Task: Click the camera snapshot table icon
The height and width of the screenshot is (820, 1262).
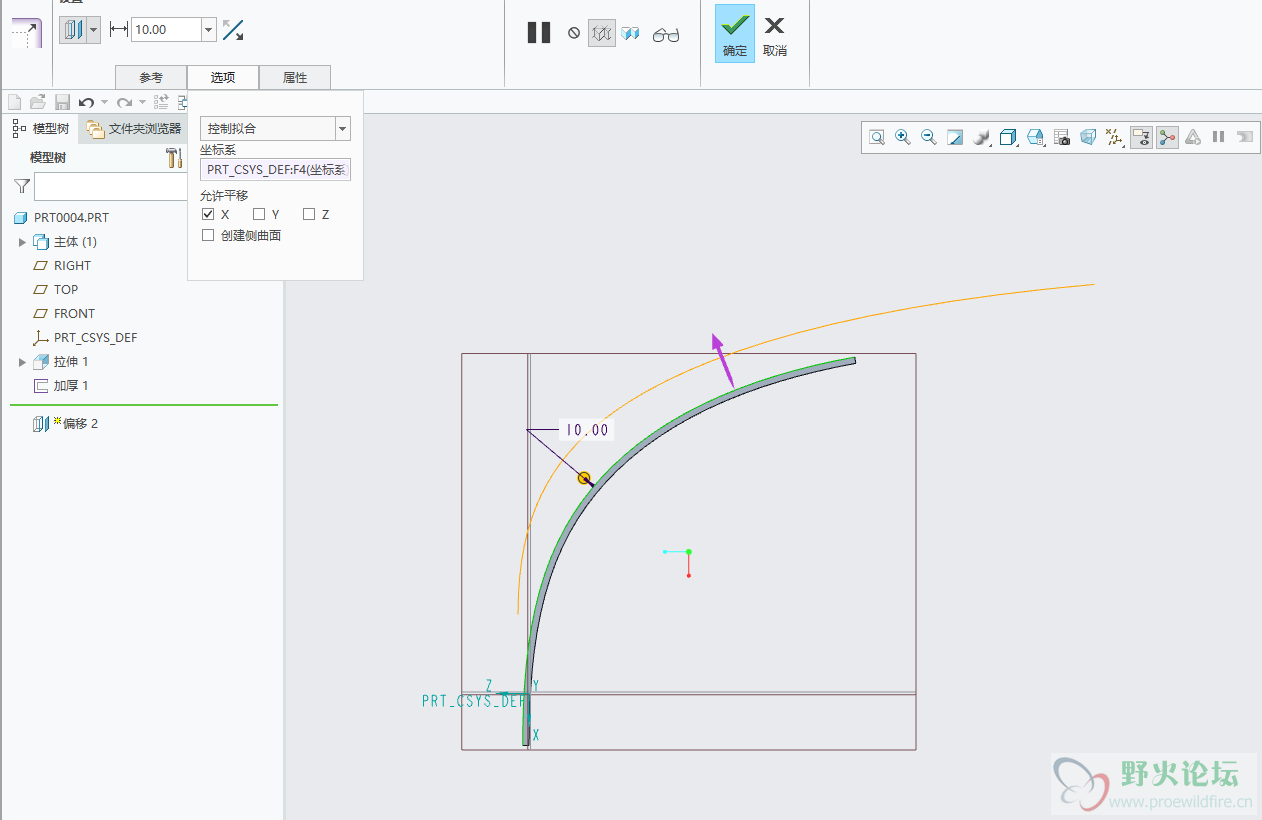Action: [1062, 137]
